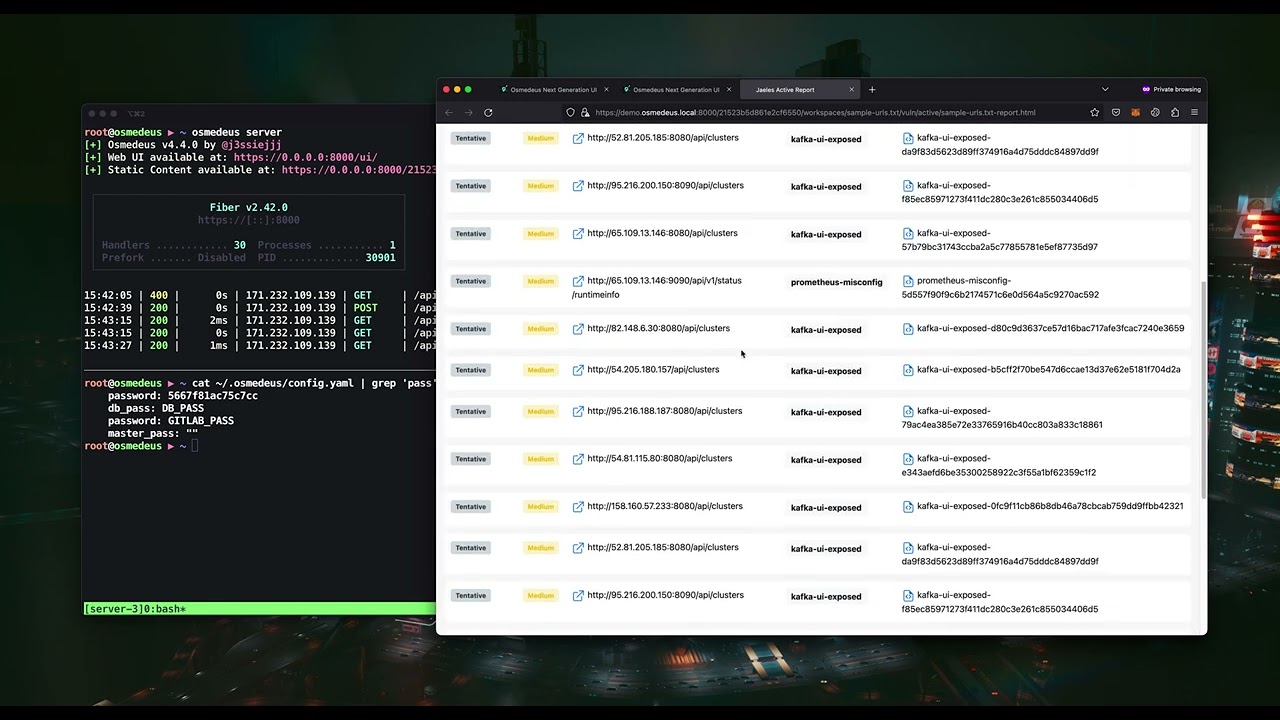Expand the list-all-tabs chevron
1280x720 pixels.
point(1105,90)
